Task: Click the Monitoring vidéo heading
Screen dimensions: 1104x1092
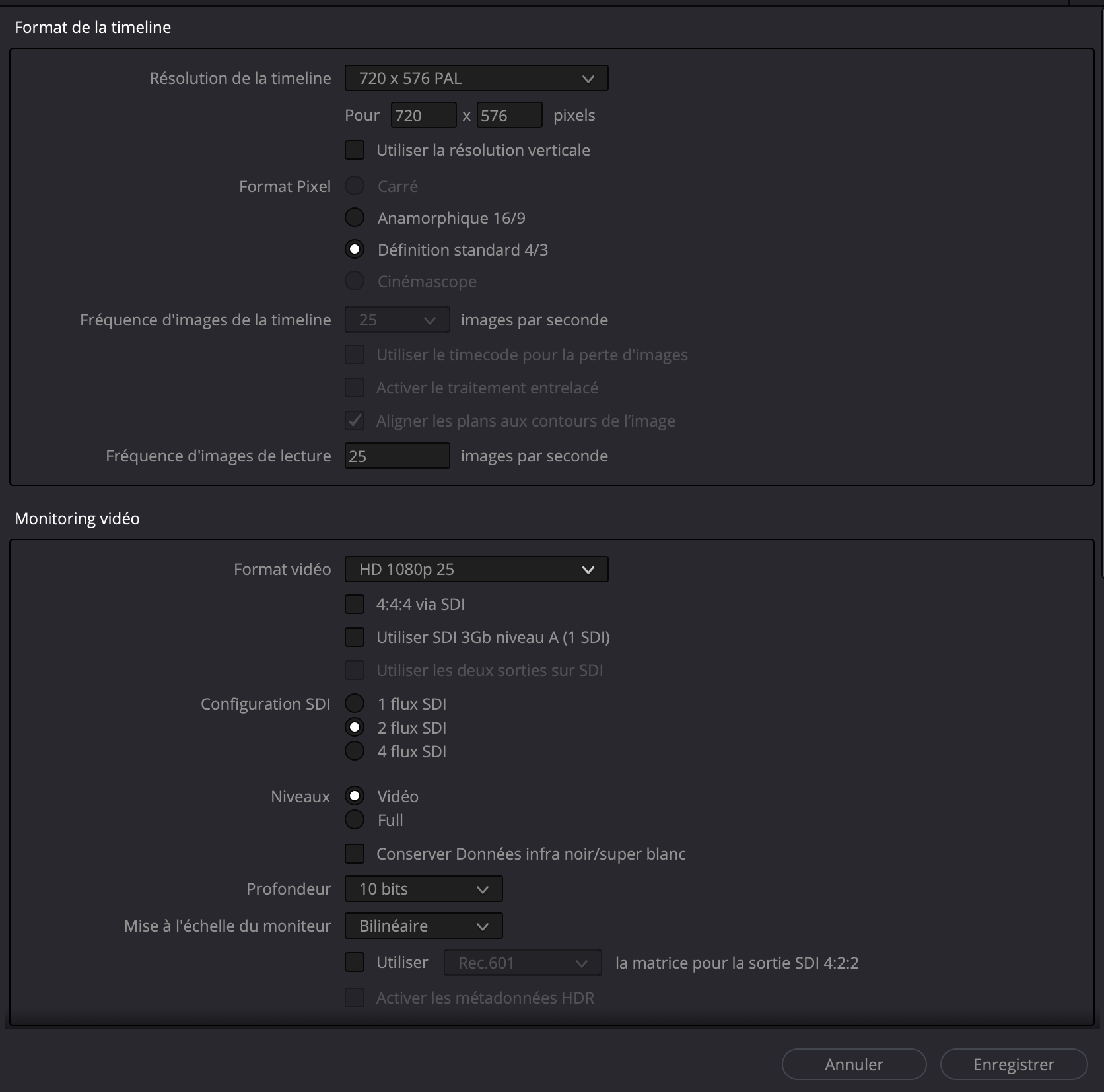Action: pyautogui.click(x=77, y=518)
